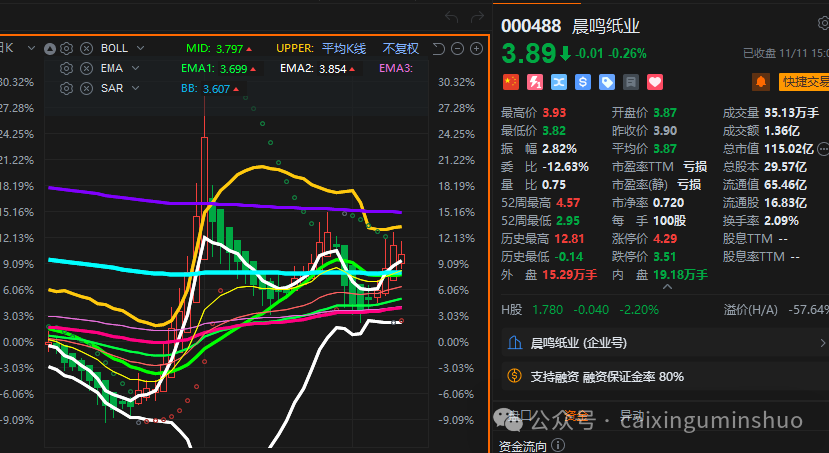Click 52周最高 value 4.57
Screen dimensions: 829x453
tap(568, 202)
